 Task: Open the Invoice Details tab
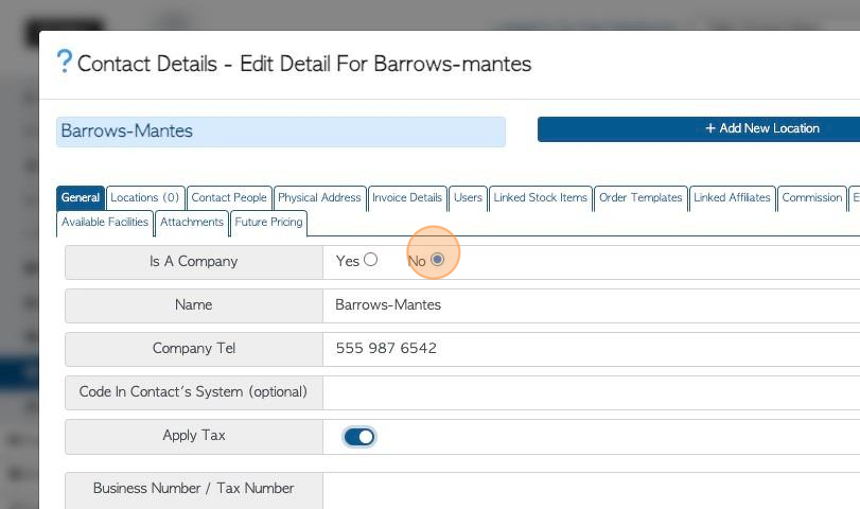(x=407, y=197)
